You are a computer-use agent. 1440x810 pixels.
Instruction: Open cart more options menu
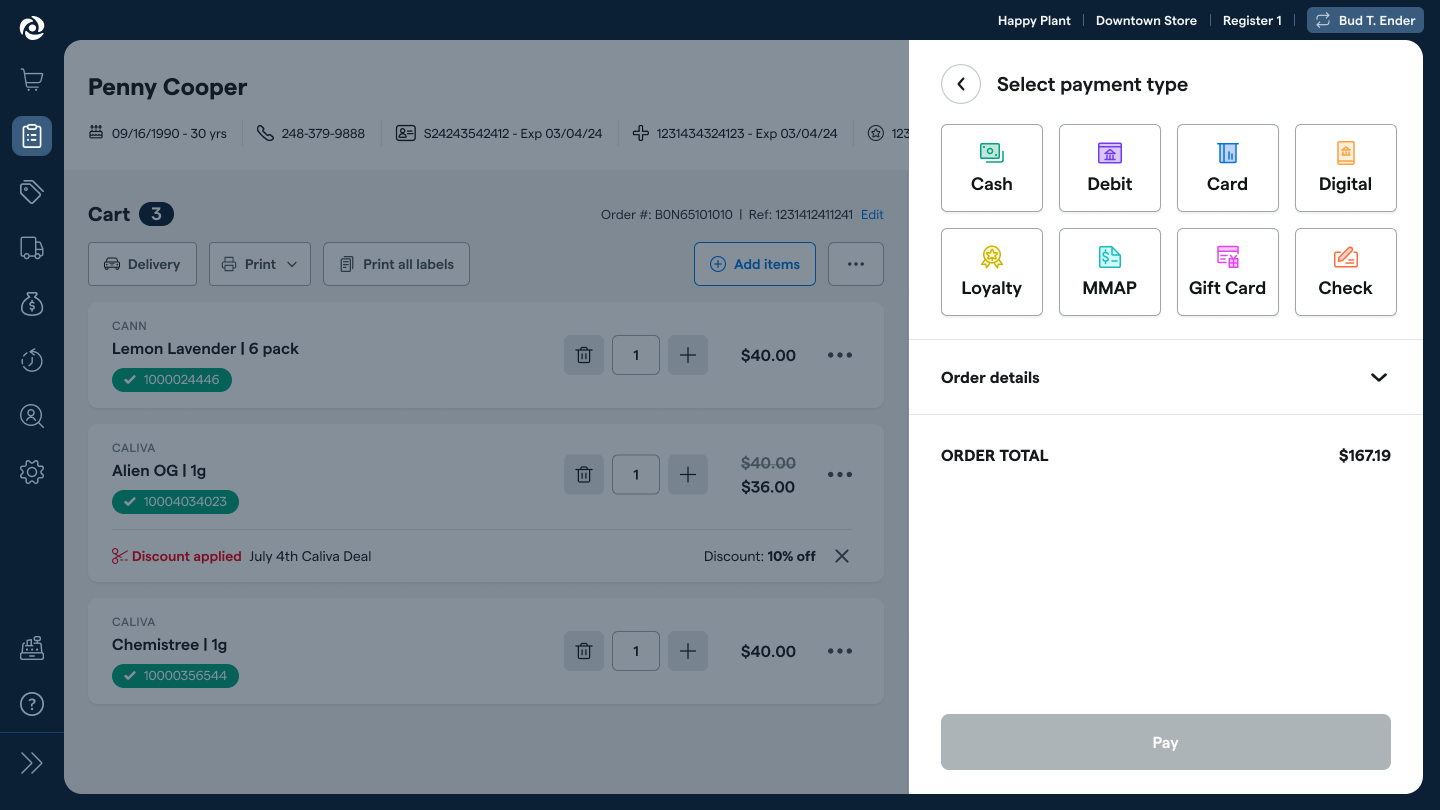[856, 264]
